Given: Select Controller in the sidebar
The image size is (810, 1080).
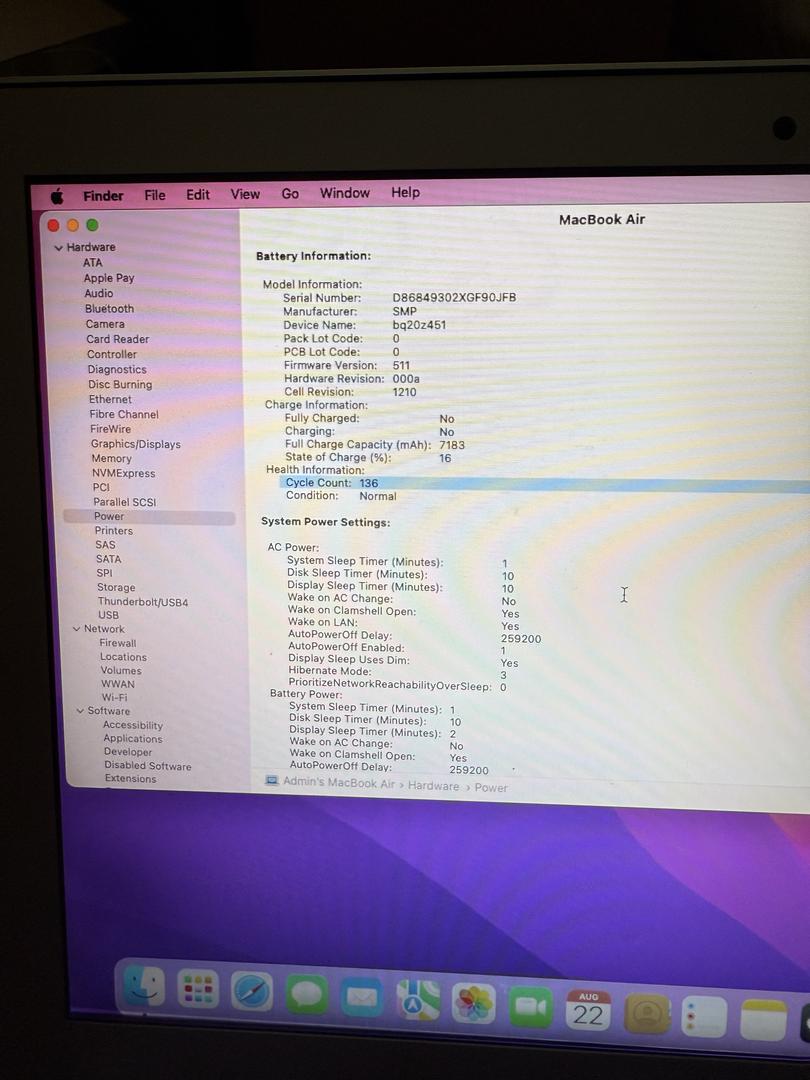Looking at the screenshot, I should coord(112,354).
